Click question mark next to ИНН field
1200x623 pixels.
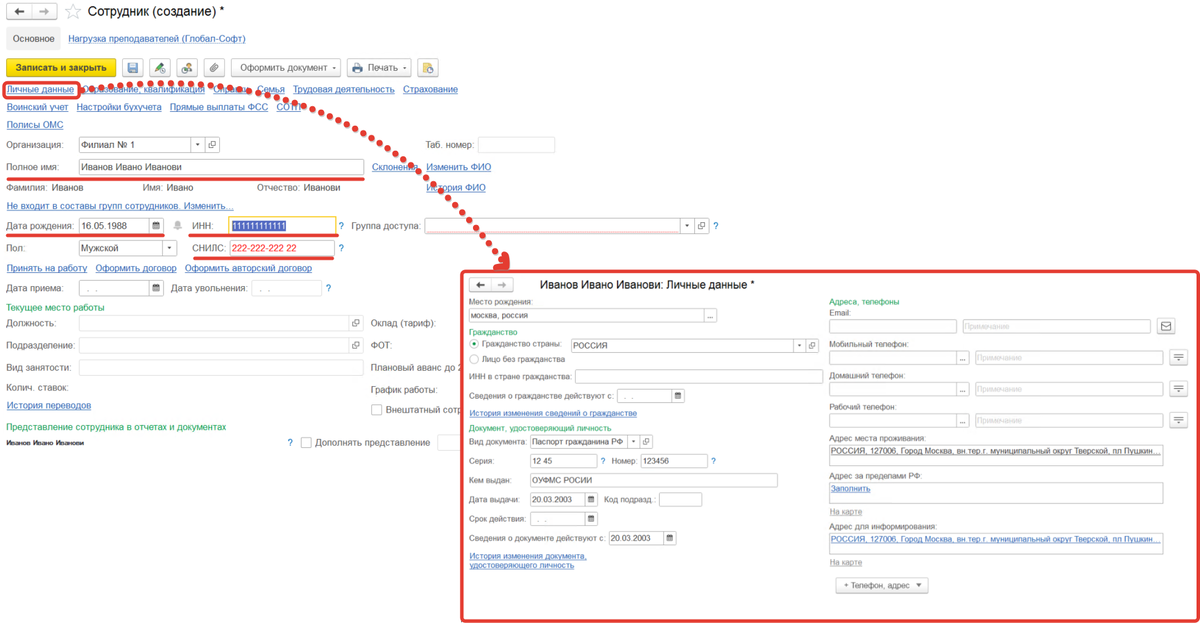point(341,226)
